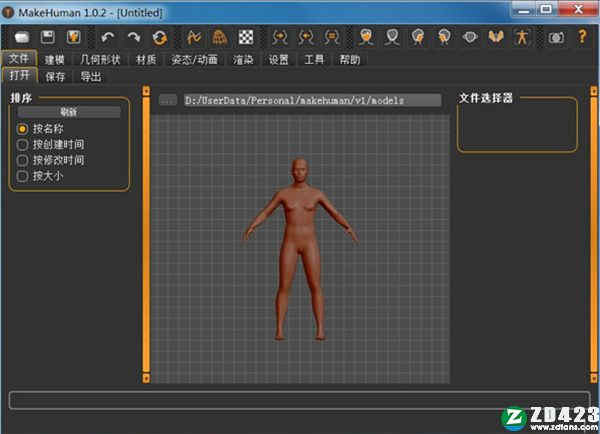Click the floppy disk save icon

(48, 38)
